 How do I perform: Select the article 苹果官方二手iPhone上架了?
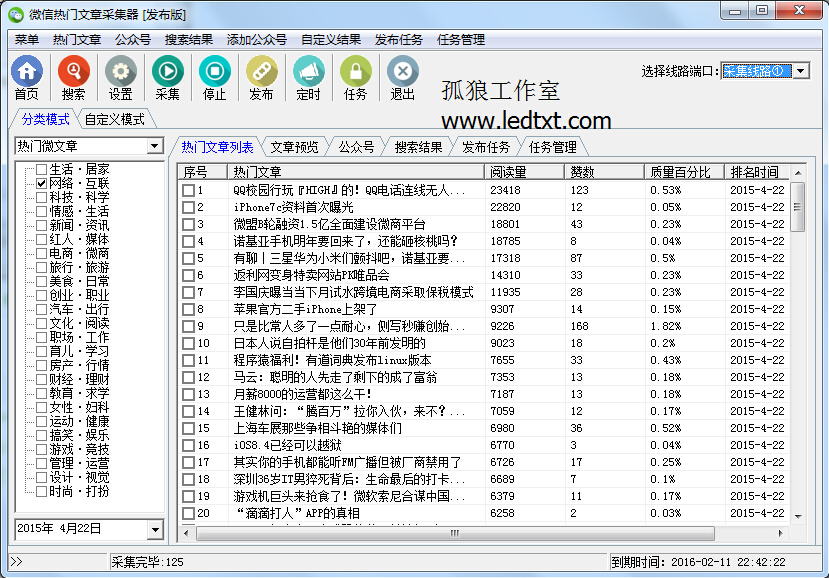pyautogui.click(x=305, y=309)
